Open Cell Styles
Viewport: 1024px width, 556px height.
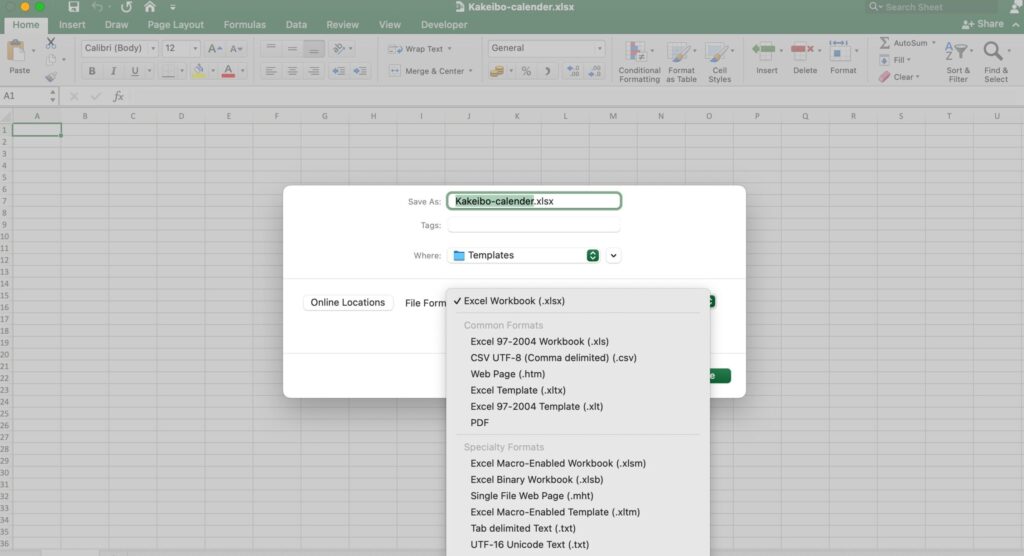[x=719, y=61]
